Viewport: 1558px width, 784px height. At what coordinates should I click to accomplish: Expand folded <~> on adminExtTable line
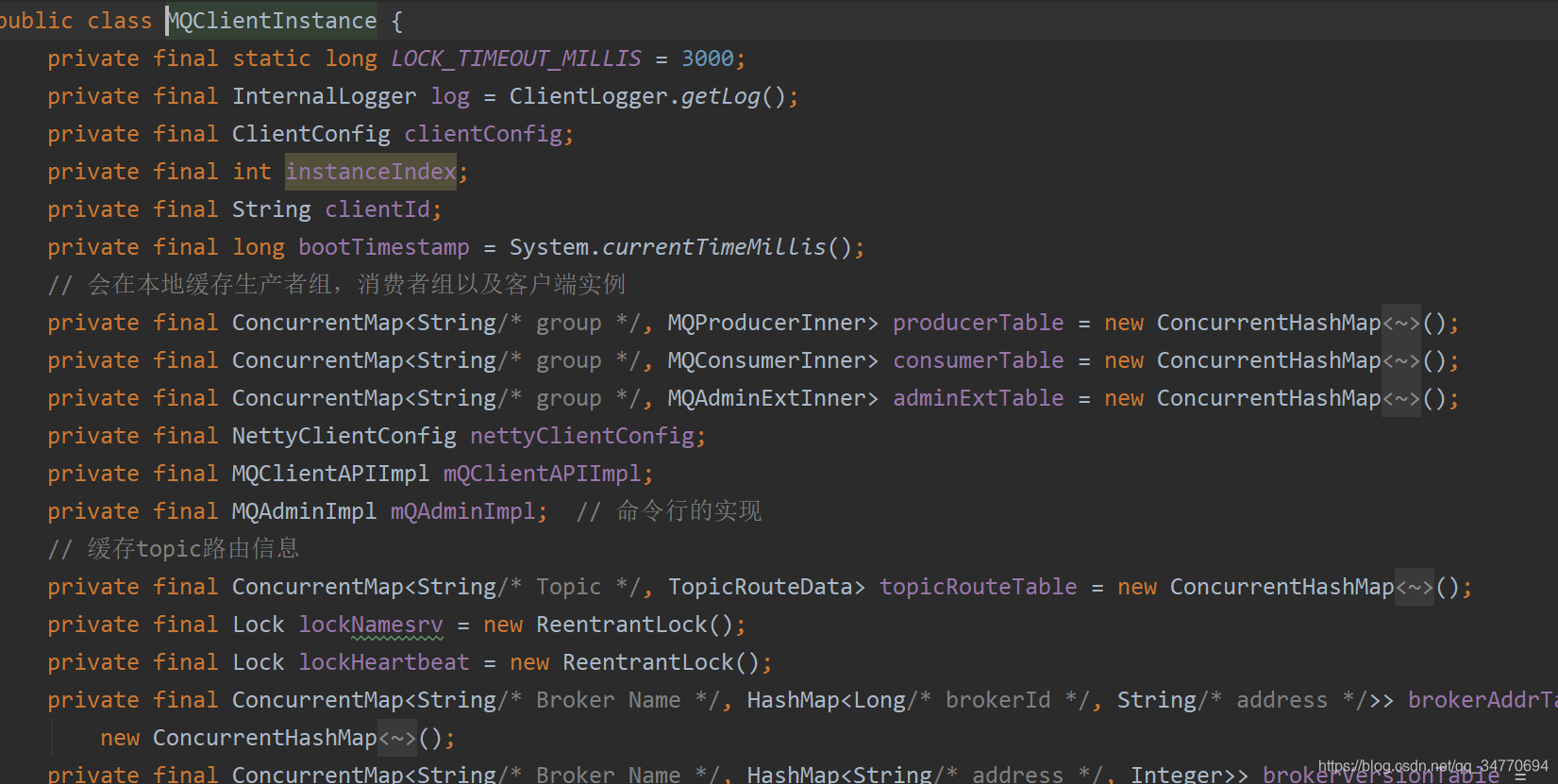[1401, 398]
